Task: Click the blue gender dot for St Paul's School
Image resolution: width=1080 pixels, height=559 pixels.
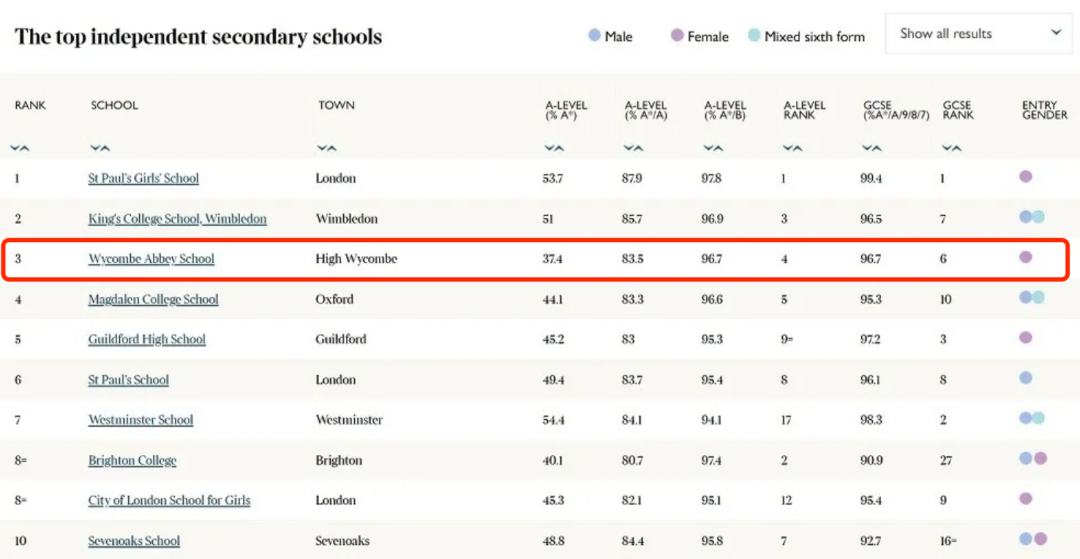Action: 1026,378
